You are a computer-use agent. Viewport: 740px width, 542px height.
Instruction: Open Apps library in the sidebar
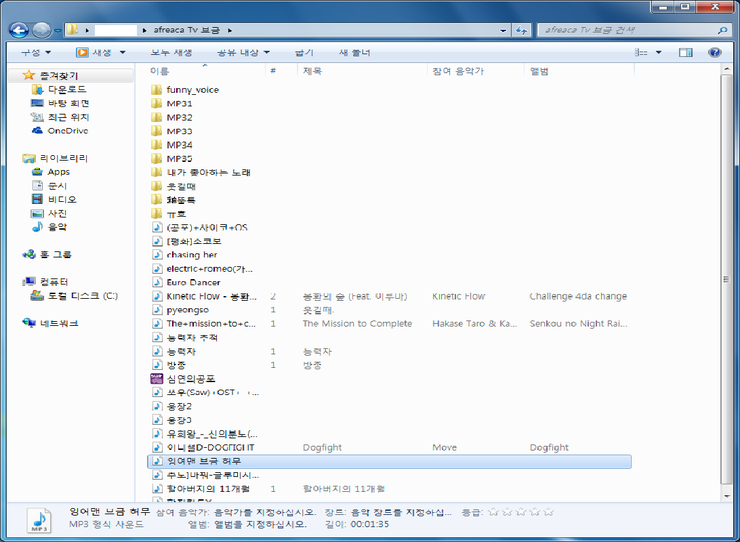pos(50,172)
